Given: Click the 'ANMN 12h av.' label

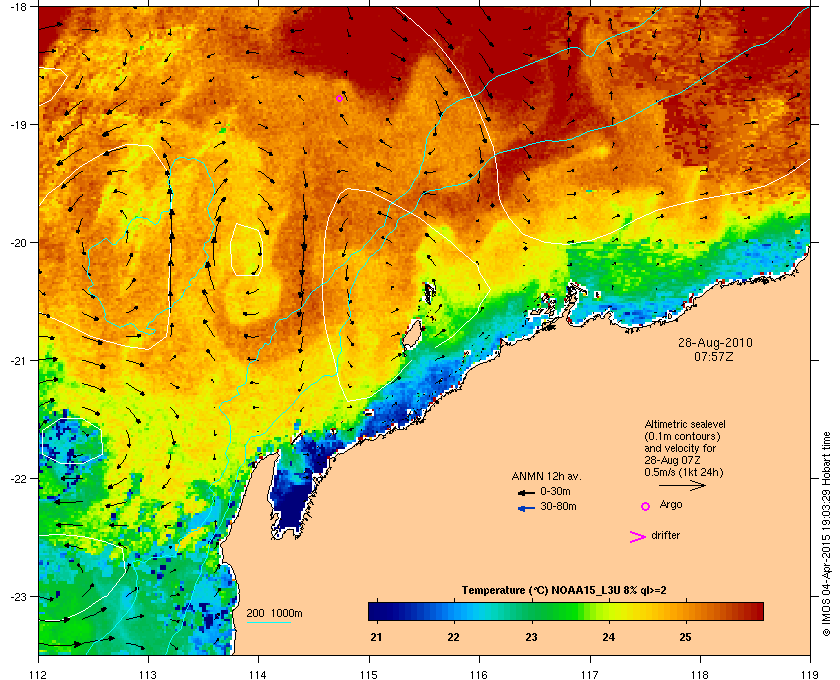Looking at the screenshot, I should point(546,476).
